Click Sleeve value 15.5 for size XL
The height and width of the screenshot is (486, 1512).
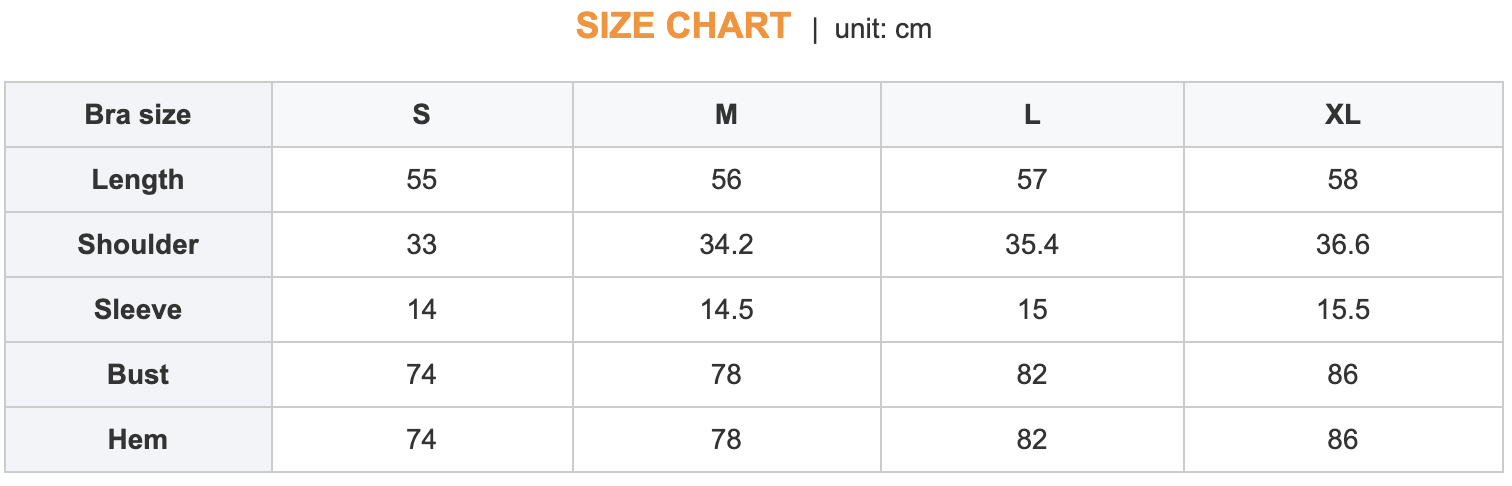coord(1343,310)
